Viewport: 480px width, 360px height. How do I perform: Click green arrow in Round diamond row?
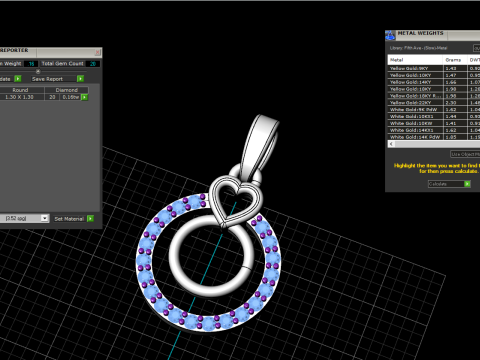(85, 97)
